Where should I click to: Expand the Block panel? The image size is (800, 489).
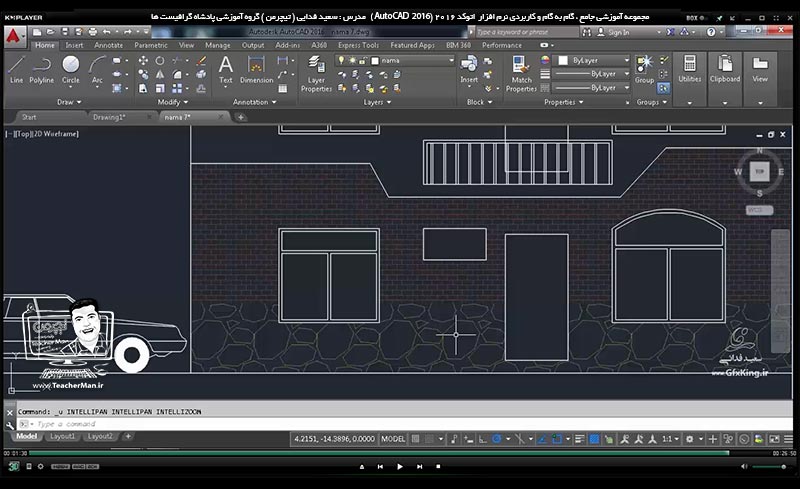(x=480, y=102)
